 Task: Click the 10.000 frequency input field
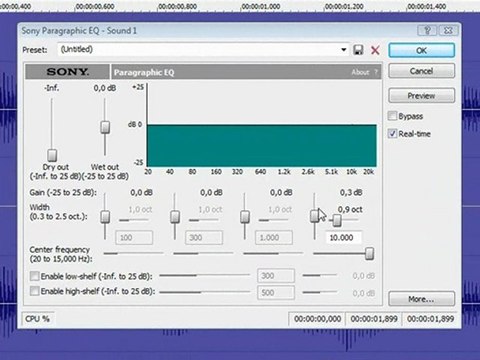click(x=343, y=238)
